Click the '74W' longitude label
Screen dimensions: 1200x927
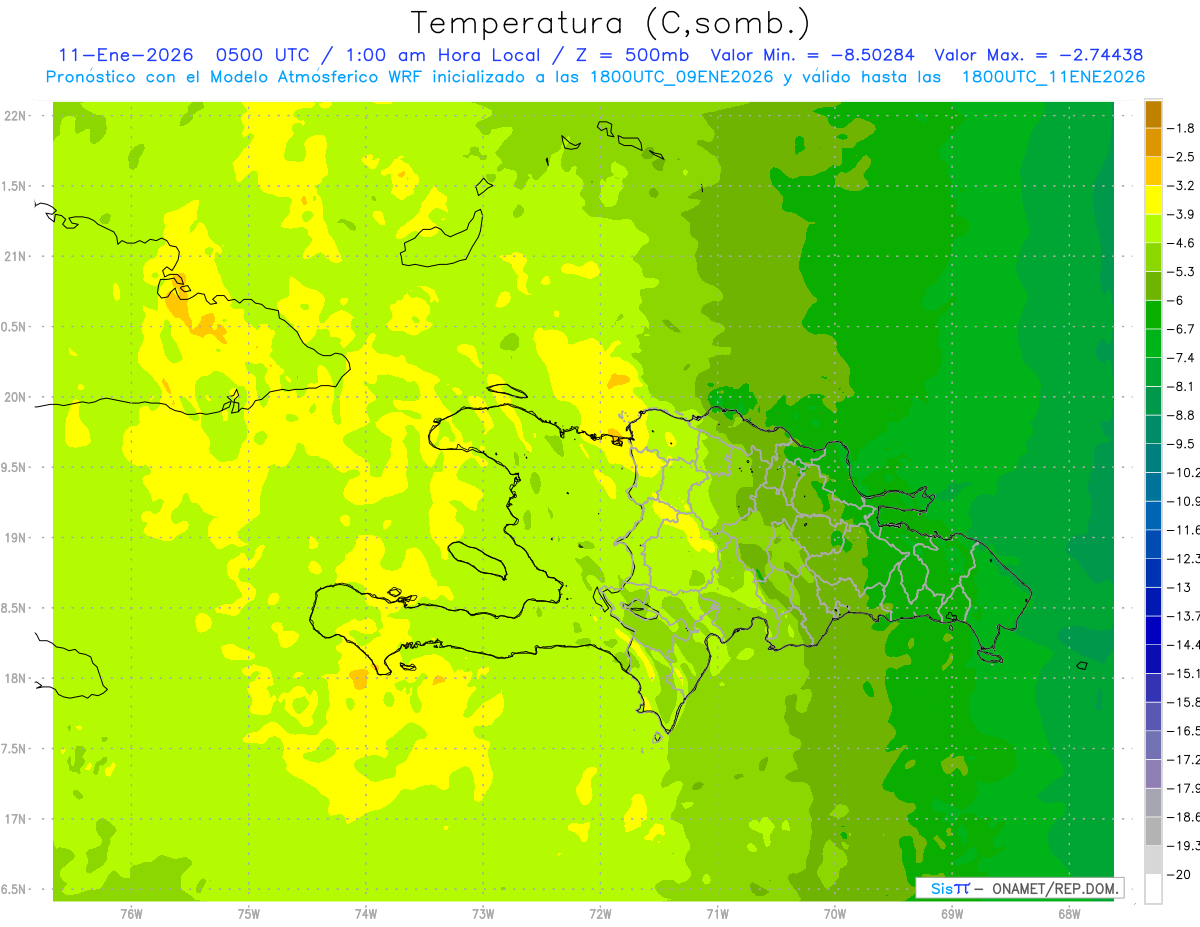click(x=366, y=914)
